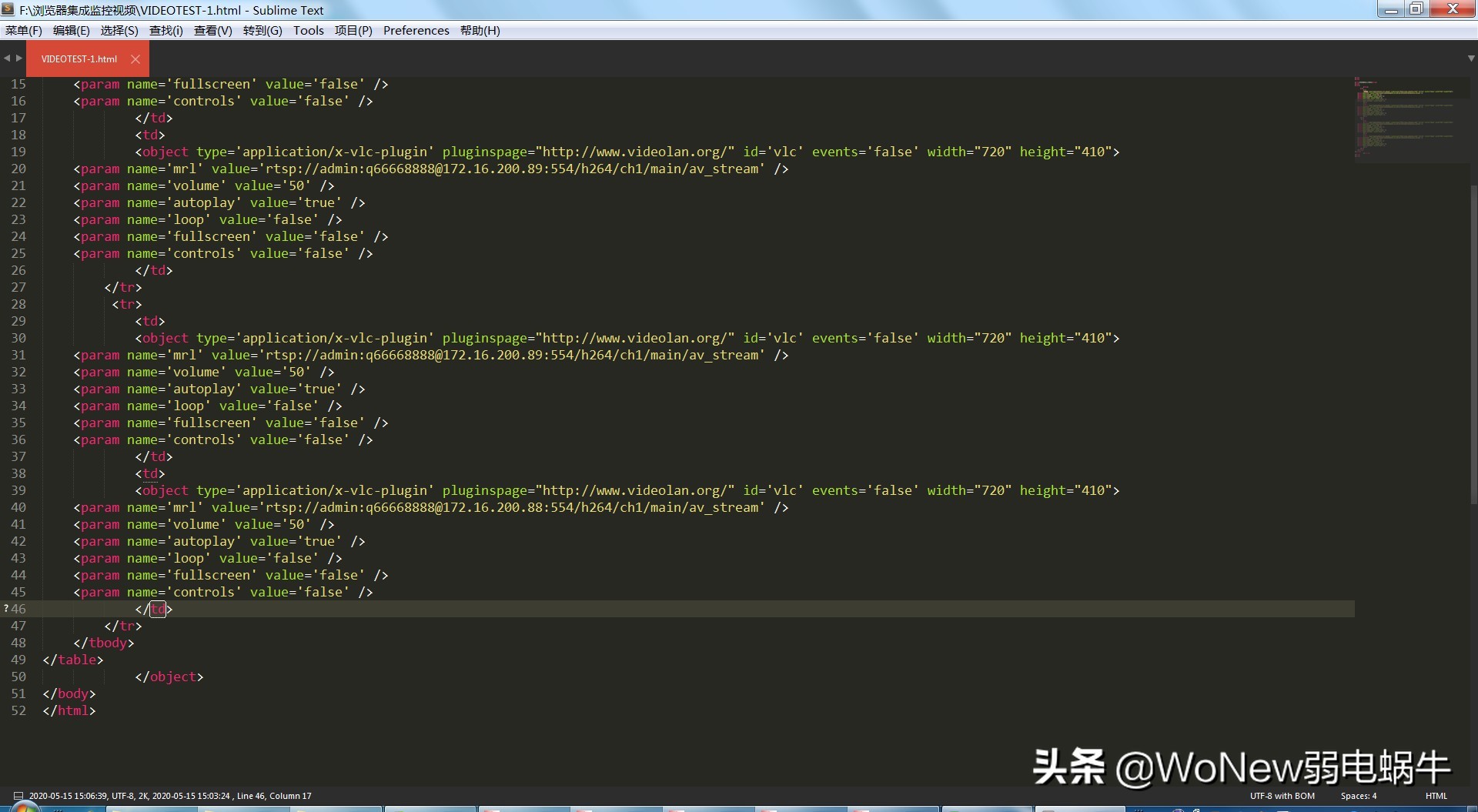Open the 编辑(E) menu
This screenshot has width=1478, height=812.
tap(71, 31)
